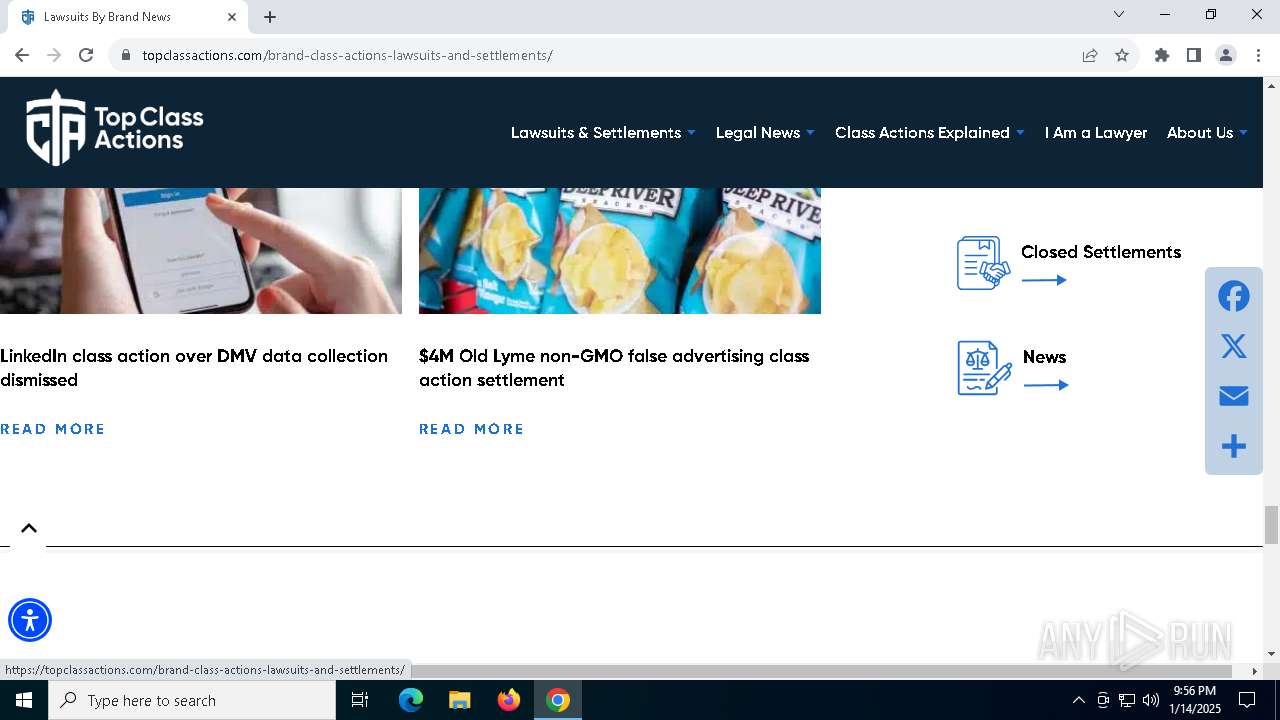View site information lock icon
1280x720 pixels.
(126, 55)
